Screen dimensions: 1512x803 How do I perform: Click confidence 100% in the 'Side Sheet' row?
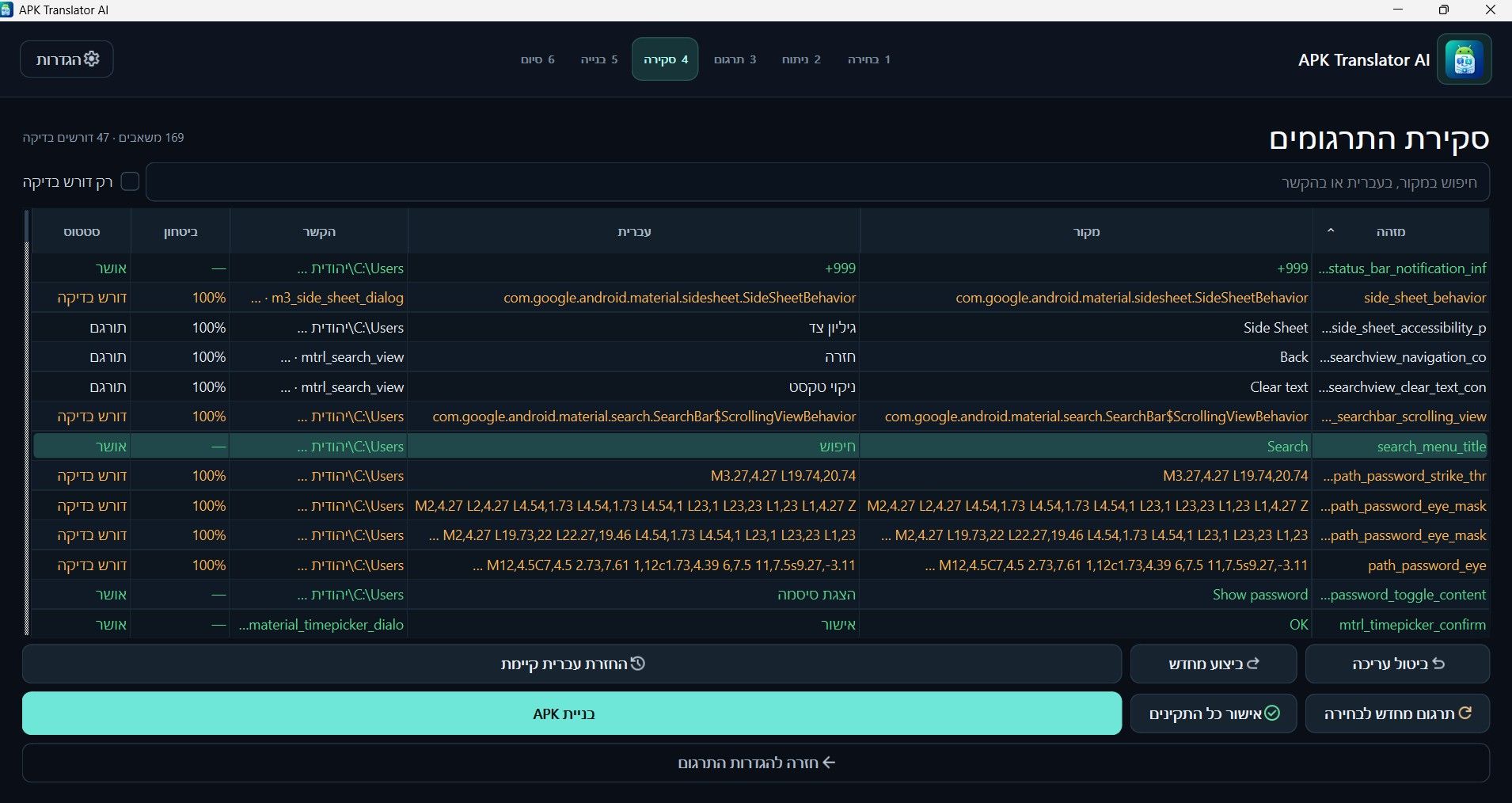pos(209,328)
